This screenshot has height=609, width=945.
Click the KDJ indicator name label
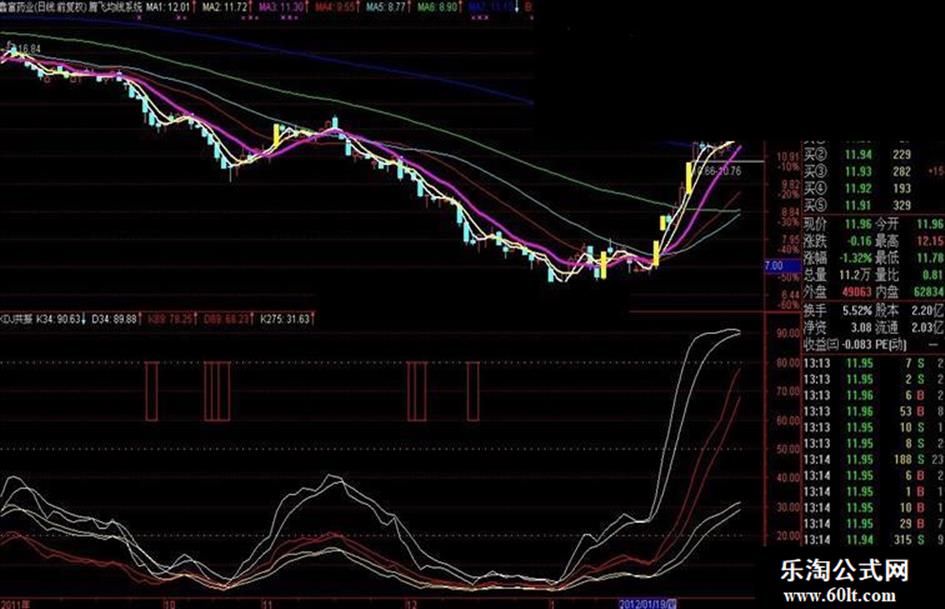coord(16,318)
